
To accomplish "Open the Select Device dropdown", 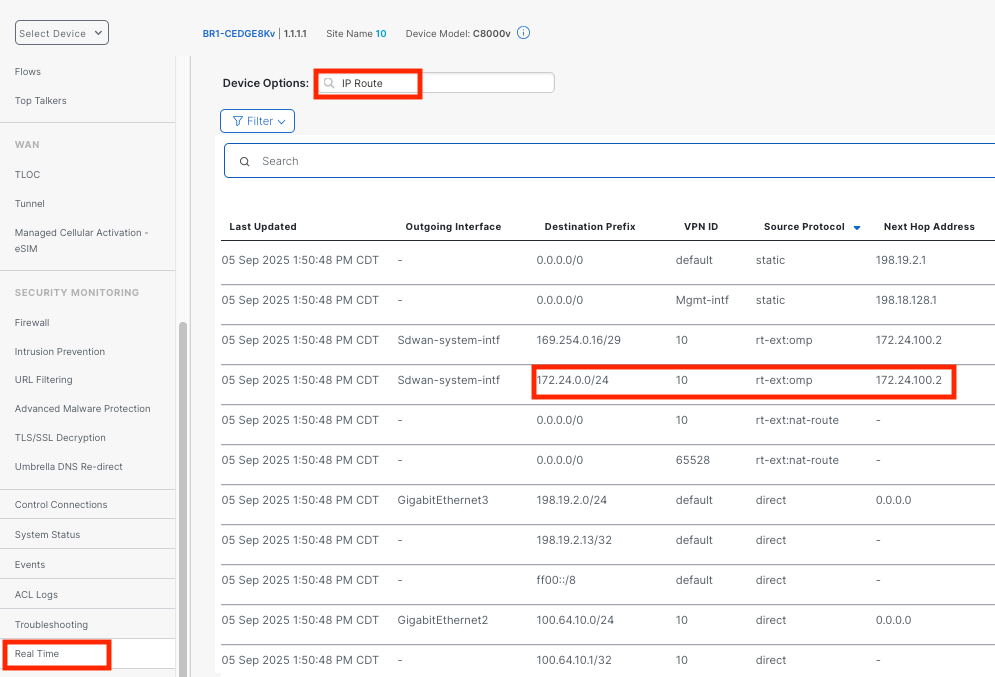I will click(x=61, y=33).
